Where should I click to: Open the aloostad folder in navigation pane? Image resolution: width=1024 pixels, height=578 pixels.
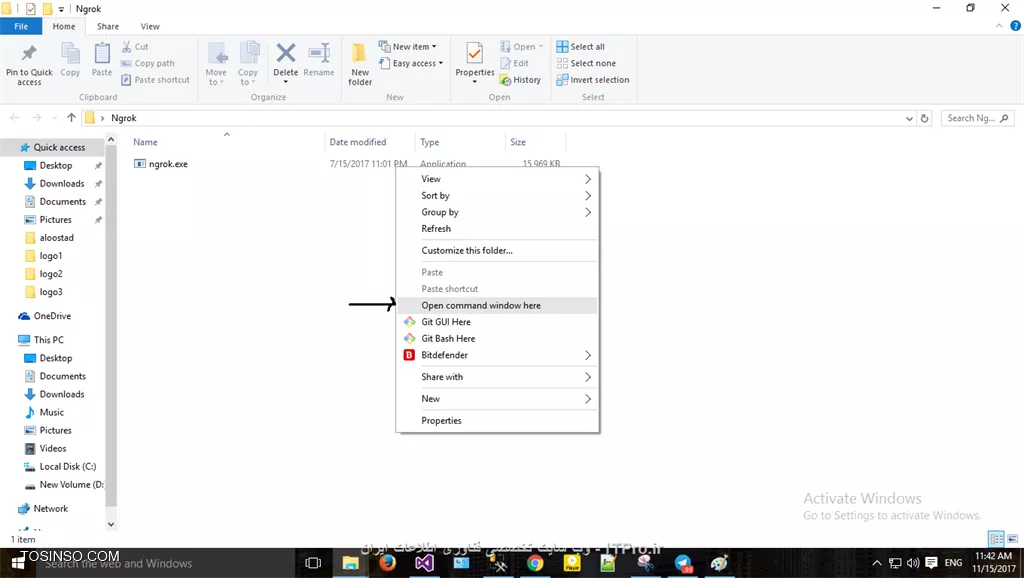(x=56, y=238)
